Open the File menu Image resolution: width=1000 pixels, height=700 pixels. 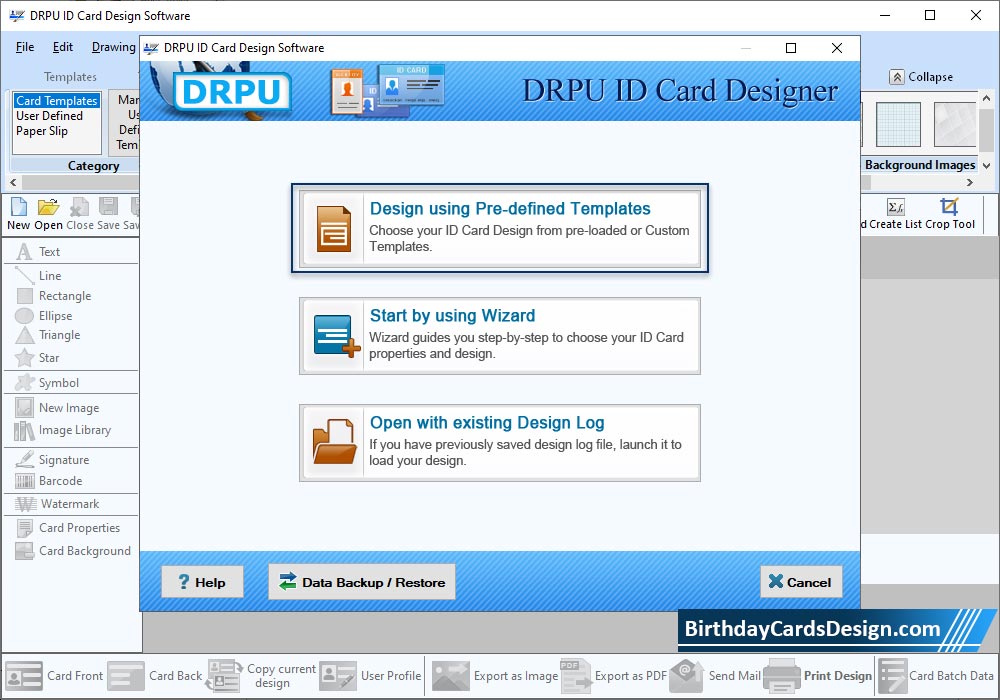(25, 47)
